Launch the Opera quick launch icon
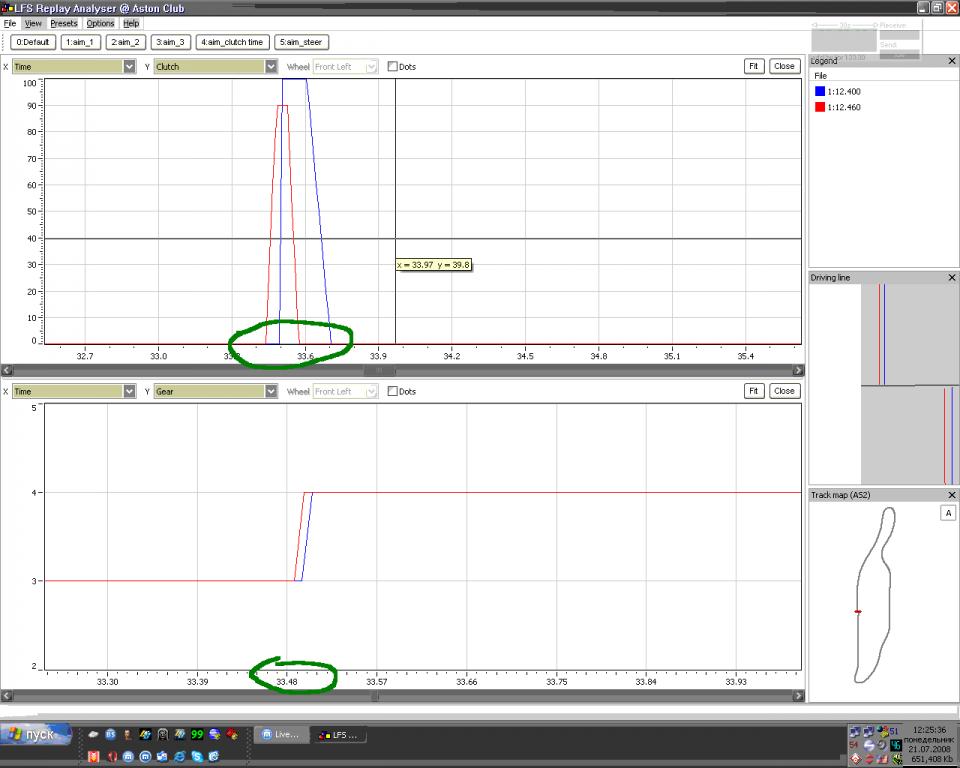Screen dimensions: 960x768 click(x=112, y=756)
